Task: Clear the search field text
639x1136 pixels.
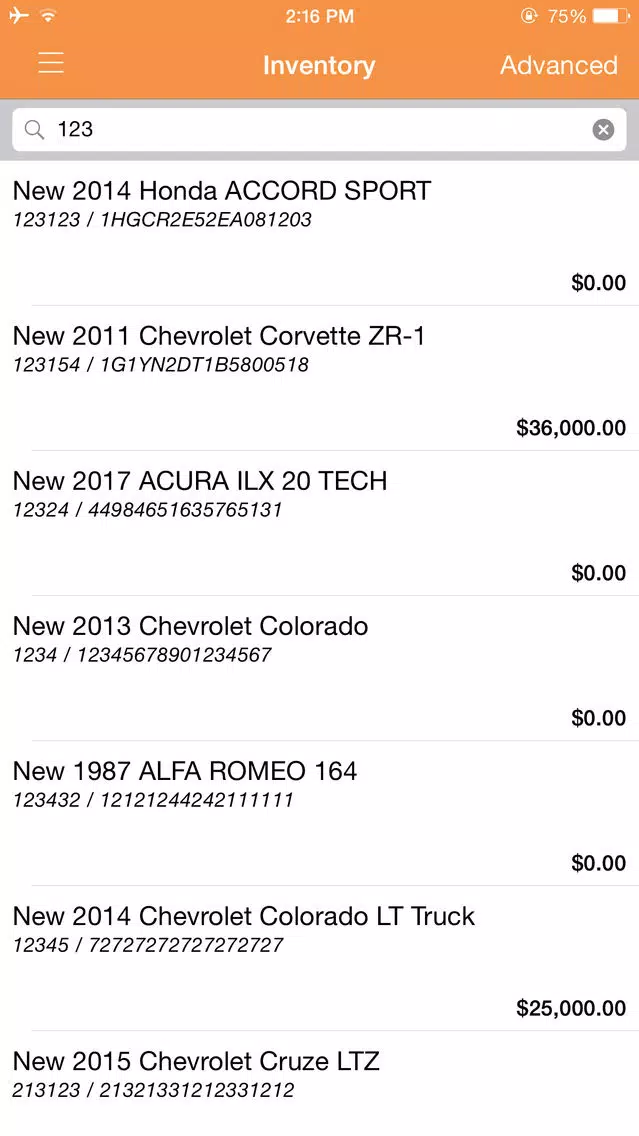Action: [x=603, y=130]
